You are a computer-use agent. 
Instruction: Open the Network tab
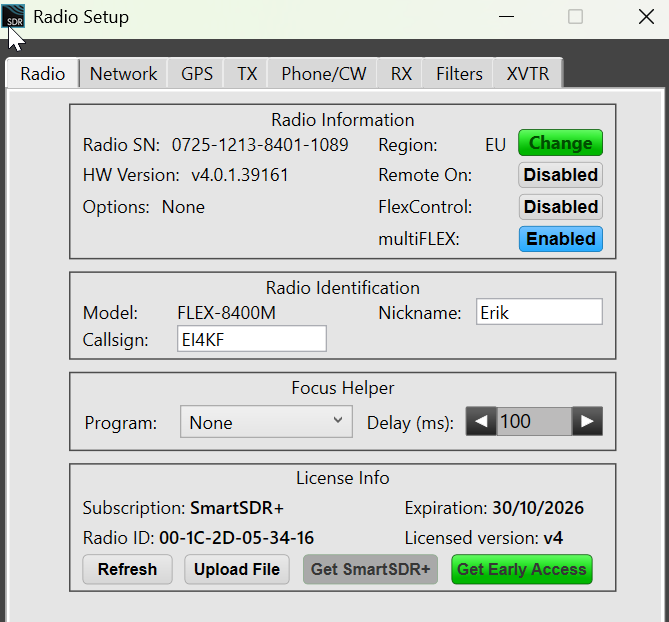click(x=123, y=74)
